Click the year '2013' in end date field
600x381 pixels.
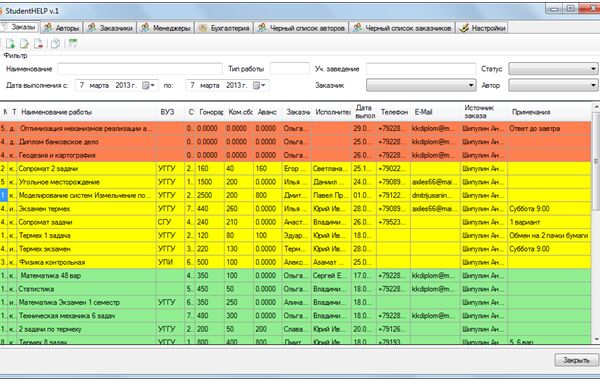pos(233,85)
